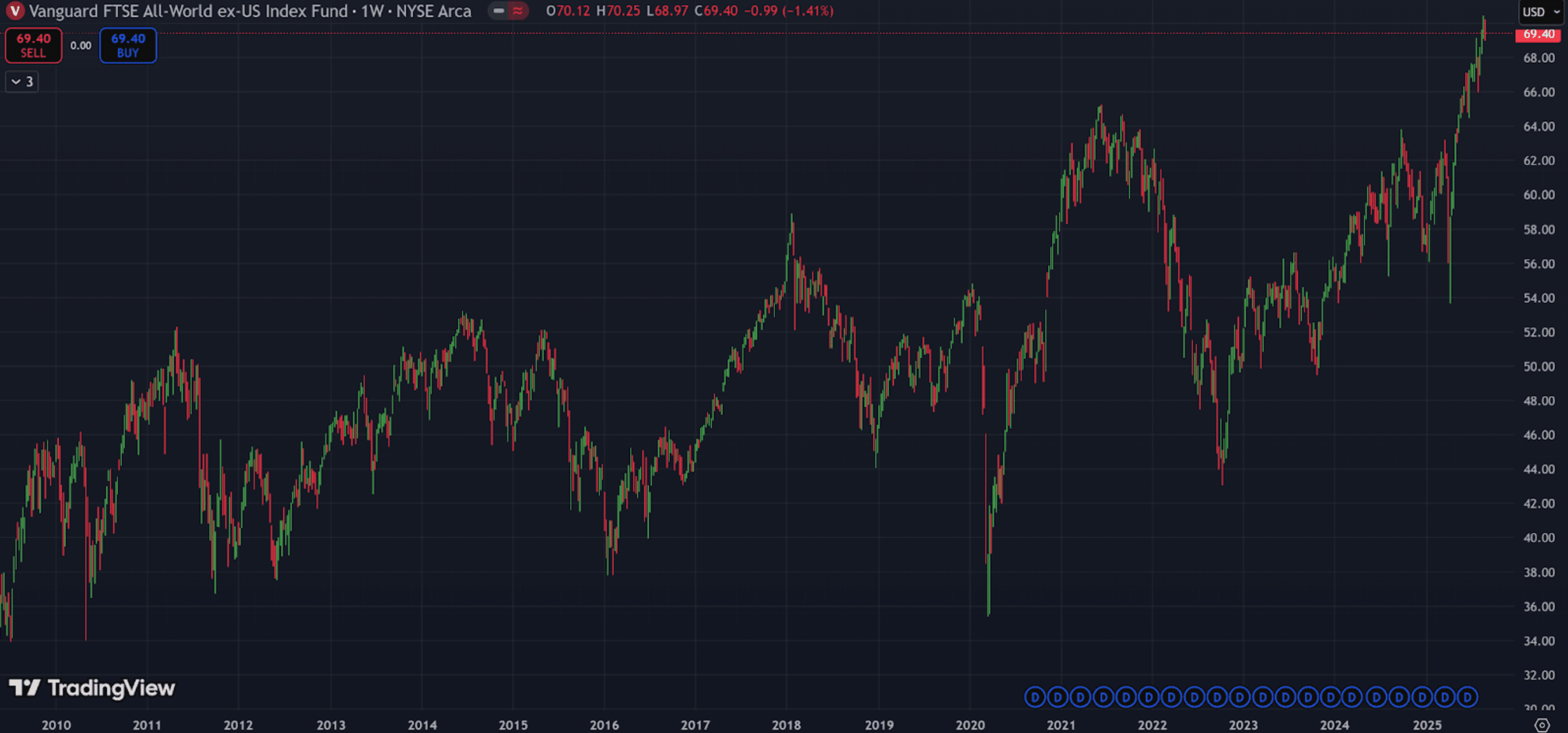Click the gray minus status icon
Screen dimensions: 1568x733
pyautogui.click(x=499, y=11)
